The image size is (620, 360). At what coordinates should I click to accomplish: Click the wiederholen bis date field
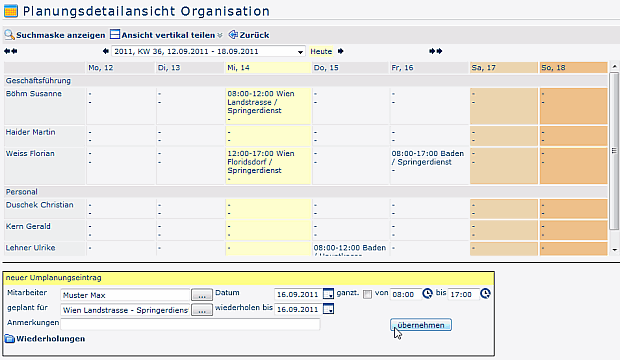[x=298, y=309]
